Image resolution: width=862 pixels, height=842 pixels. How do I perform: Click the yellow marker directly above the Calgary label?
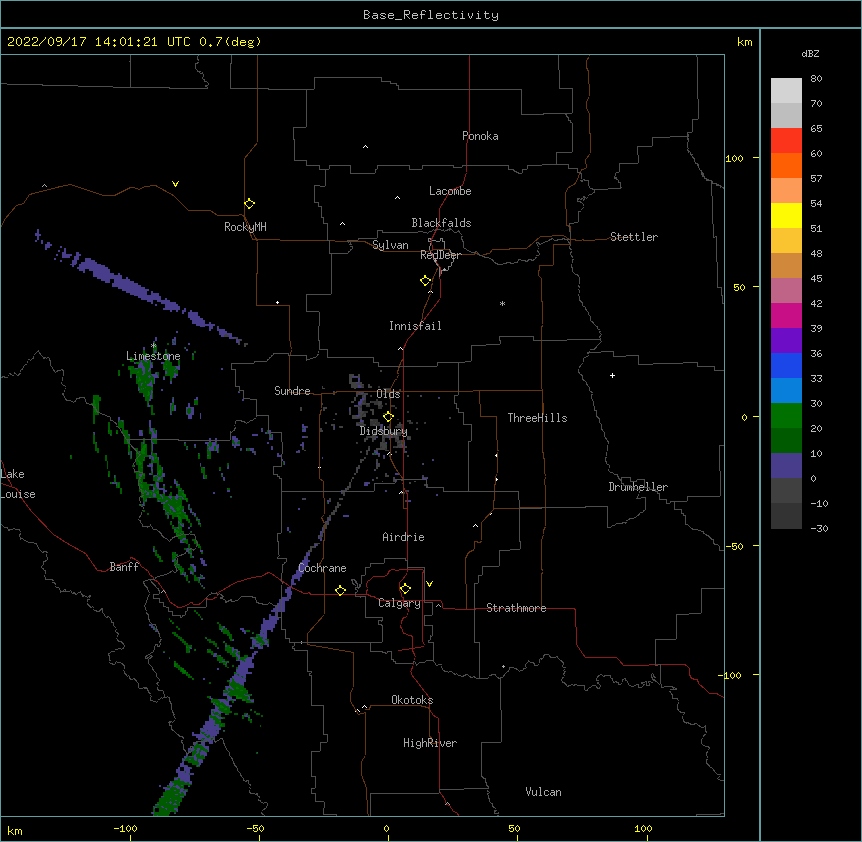[x=405, y=589]
